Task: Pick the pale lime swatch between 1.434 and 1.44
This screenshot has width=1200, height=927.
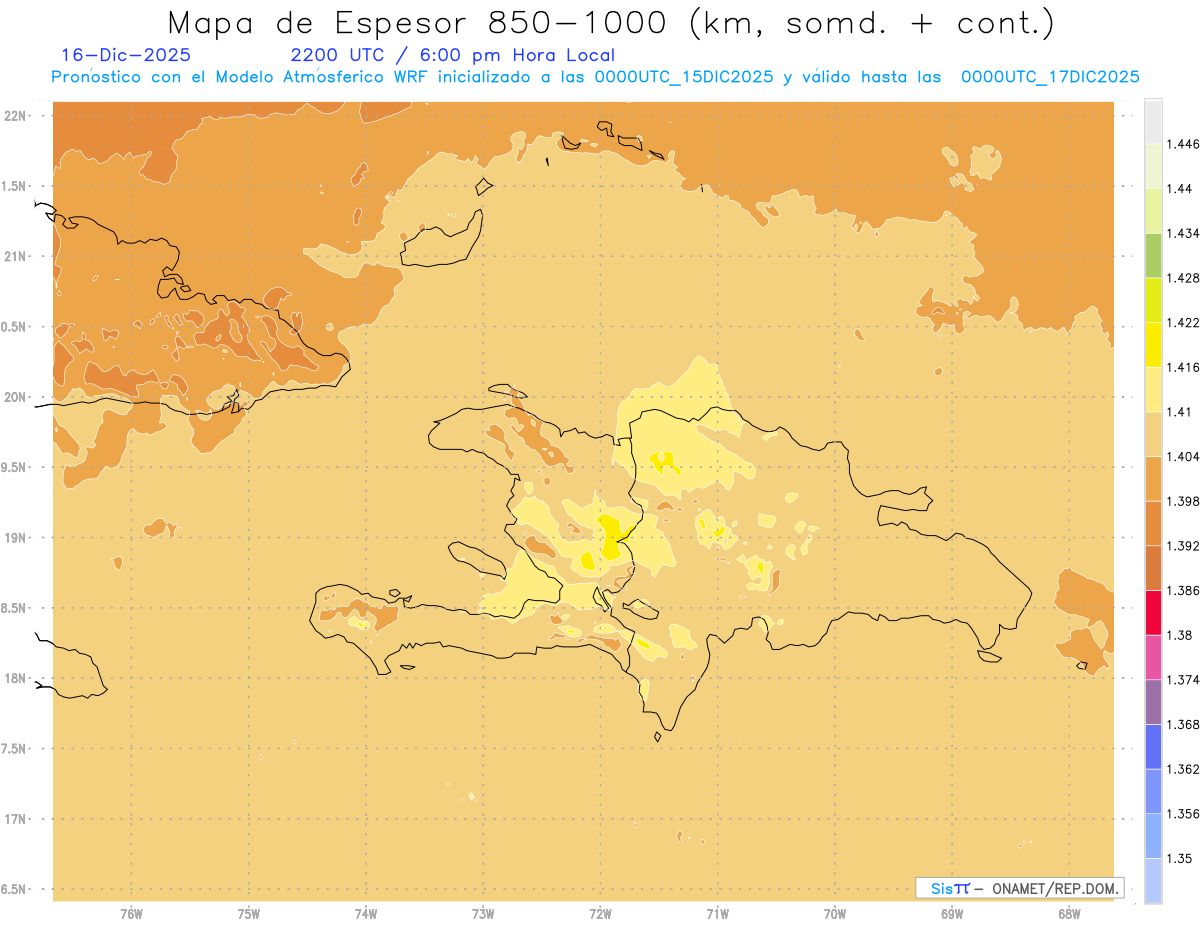Action: (x=1153, y=211)
